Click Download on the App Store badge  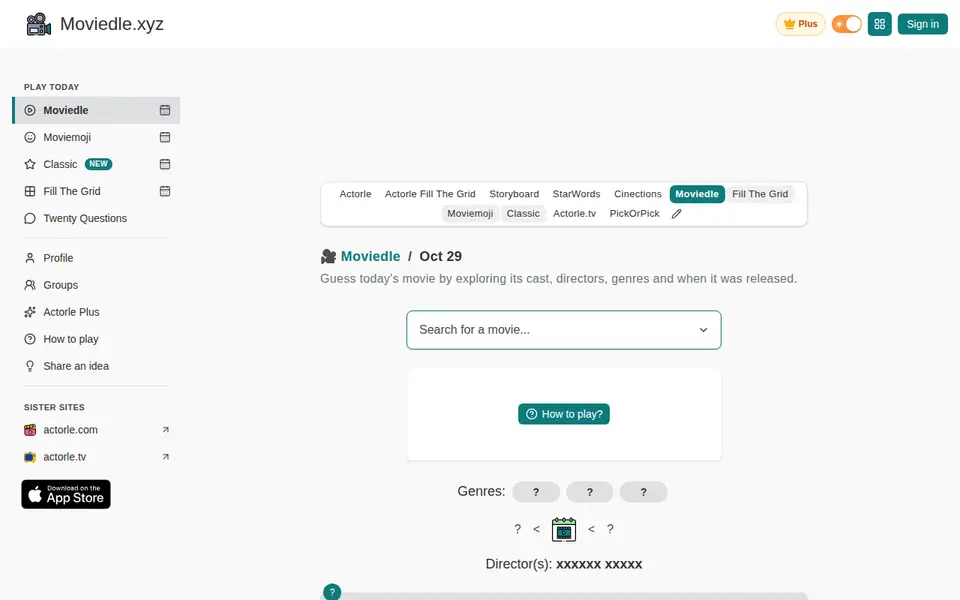coord(66,494)
